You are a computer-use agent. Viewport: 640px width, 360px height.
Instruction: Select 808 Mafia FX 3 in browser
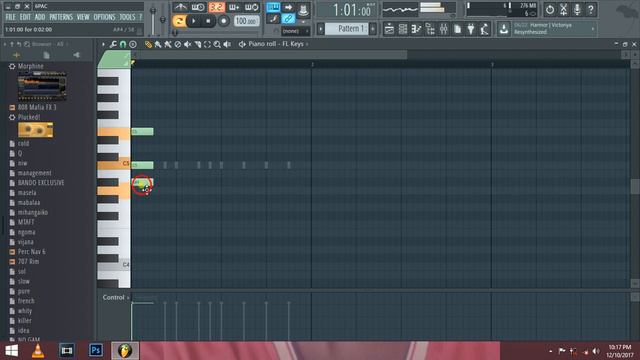point(37,107)
